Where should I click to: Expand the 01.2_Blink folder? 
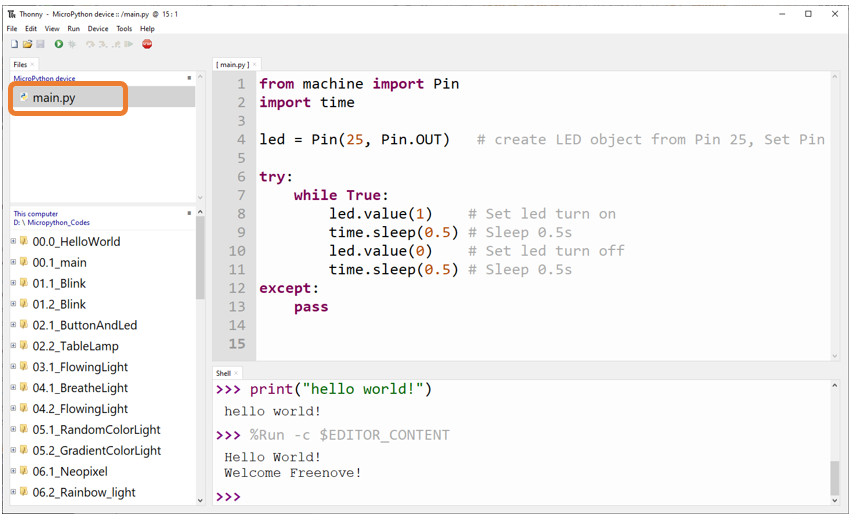[x=14, y=303]
